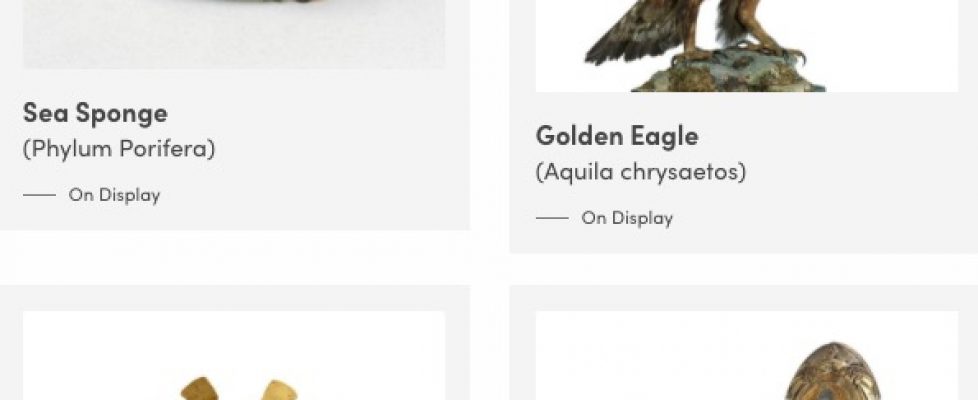Click the eagle's rock perch in photo
This screenshot has width=978, height=400.
pos(730,74)
